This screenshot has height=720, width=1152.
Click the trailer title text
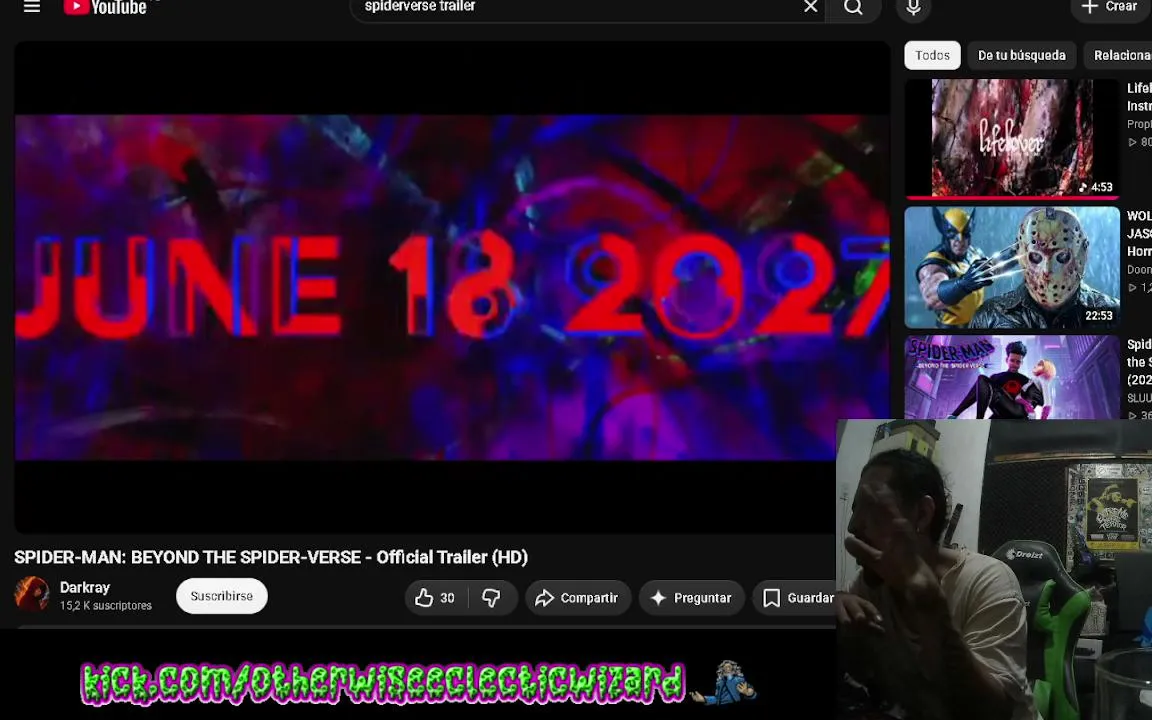[271, 557]
